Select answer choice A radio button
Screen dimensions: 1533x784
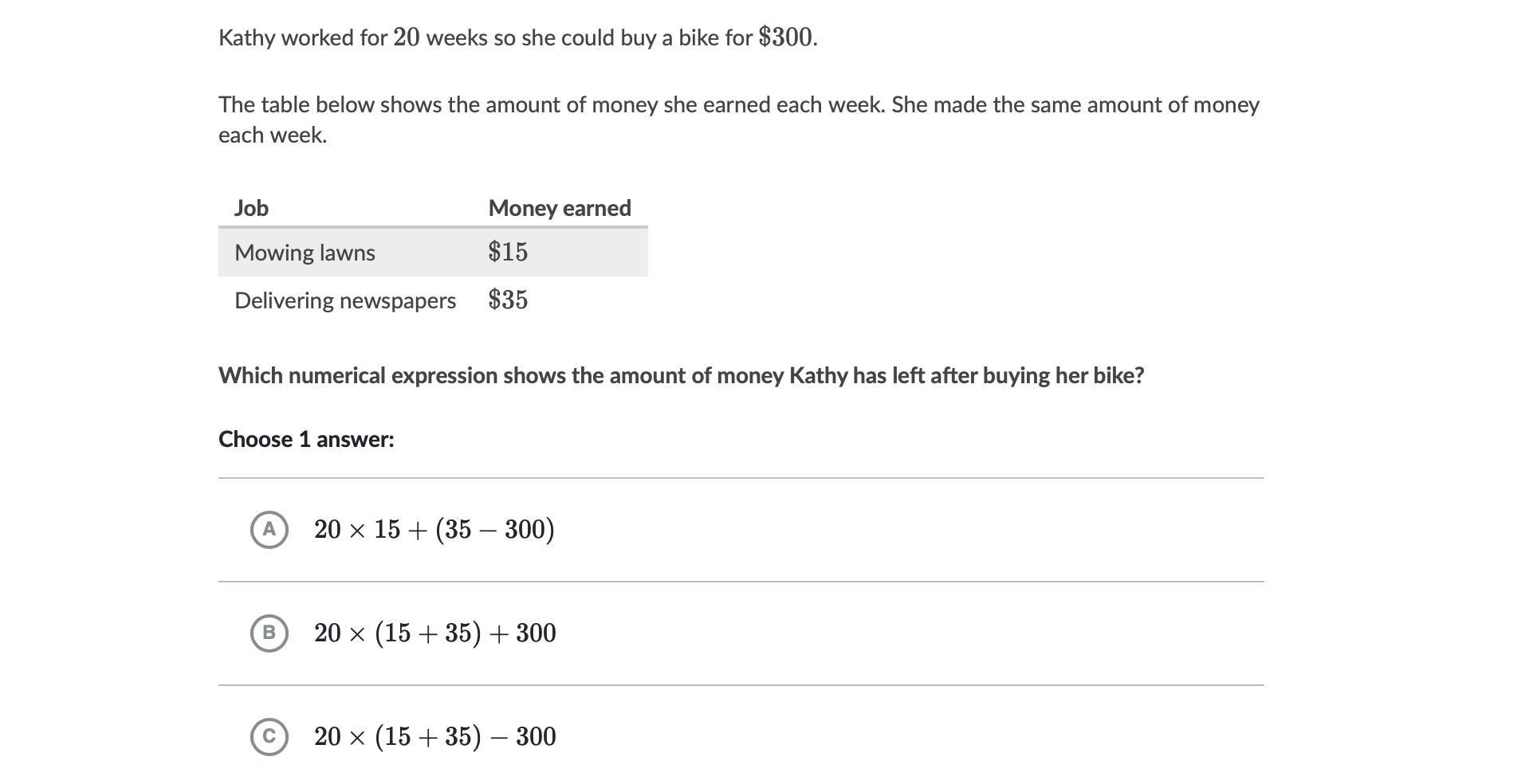(269, 530)
